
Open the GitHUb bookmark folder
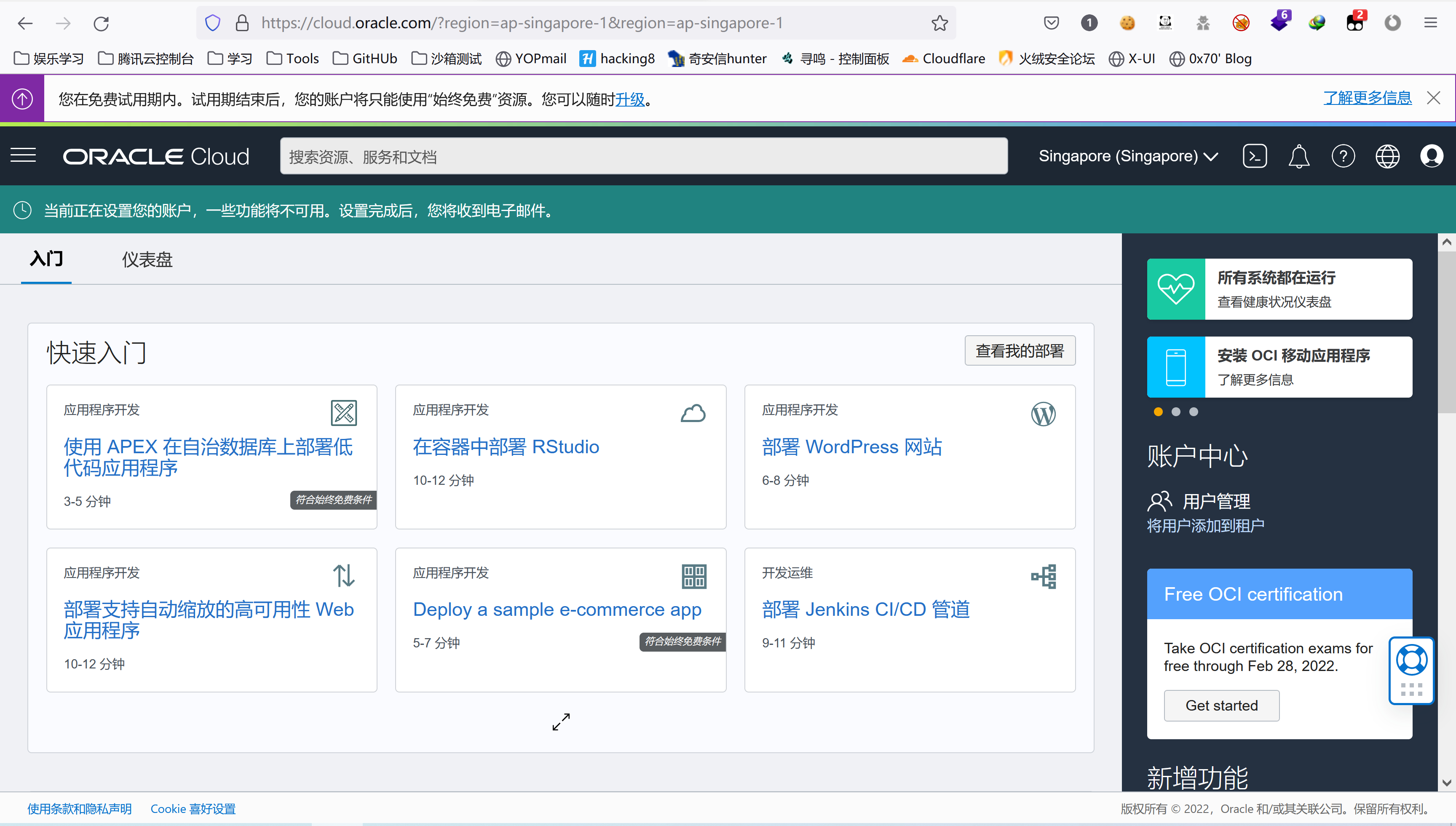(x=365, y=59)
